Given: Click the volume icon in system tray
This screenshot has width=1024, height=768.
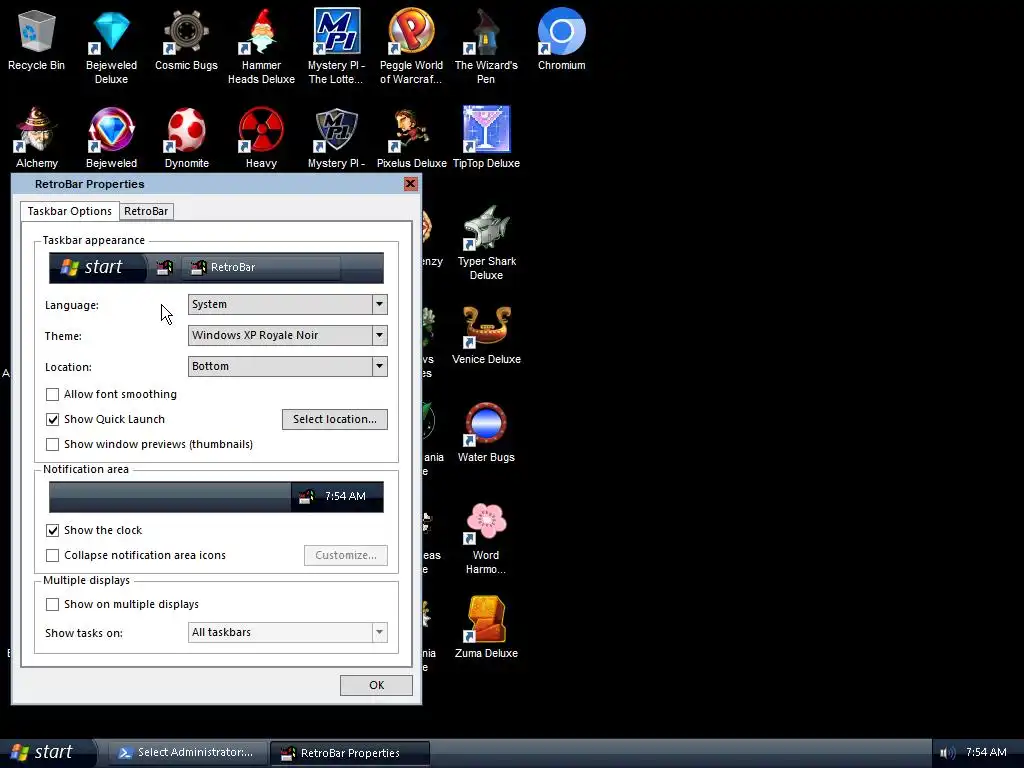Looking at the screenshot, I should [x=948, y=753].
